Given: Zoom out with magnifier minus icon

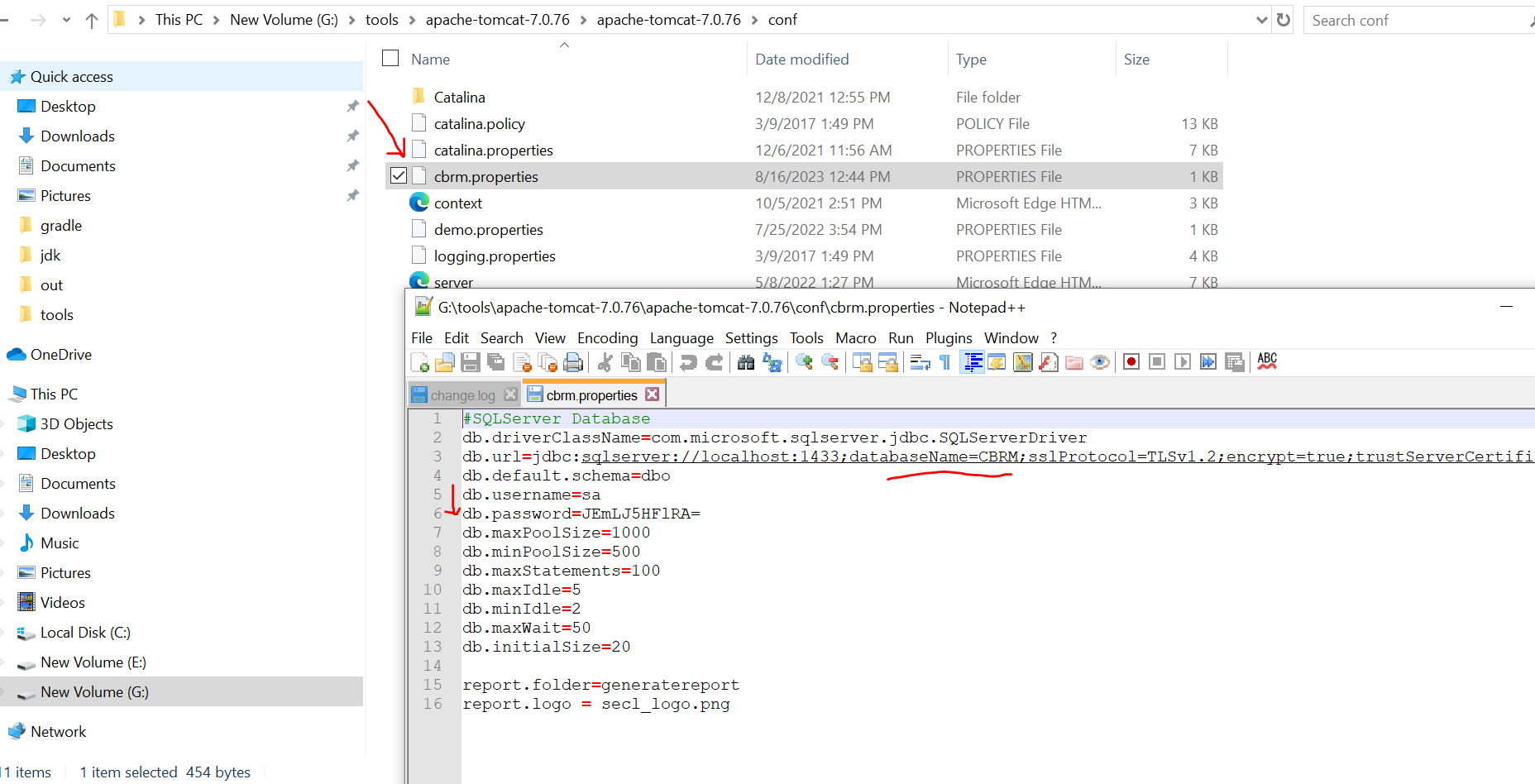Looking at the screenshot, I should coord(830,362).
